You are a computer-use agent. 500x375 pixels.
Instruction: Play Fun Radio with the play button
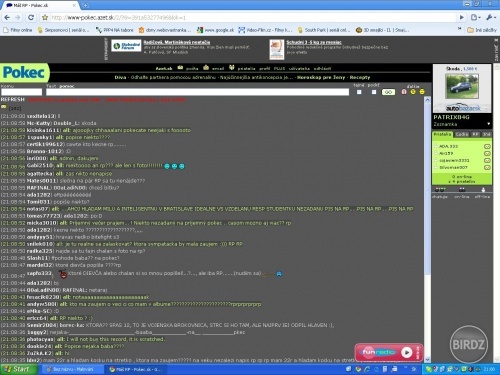coord(406,352)
